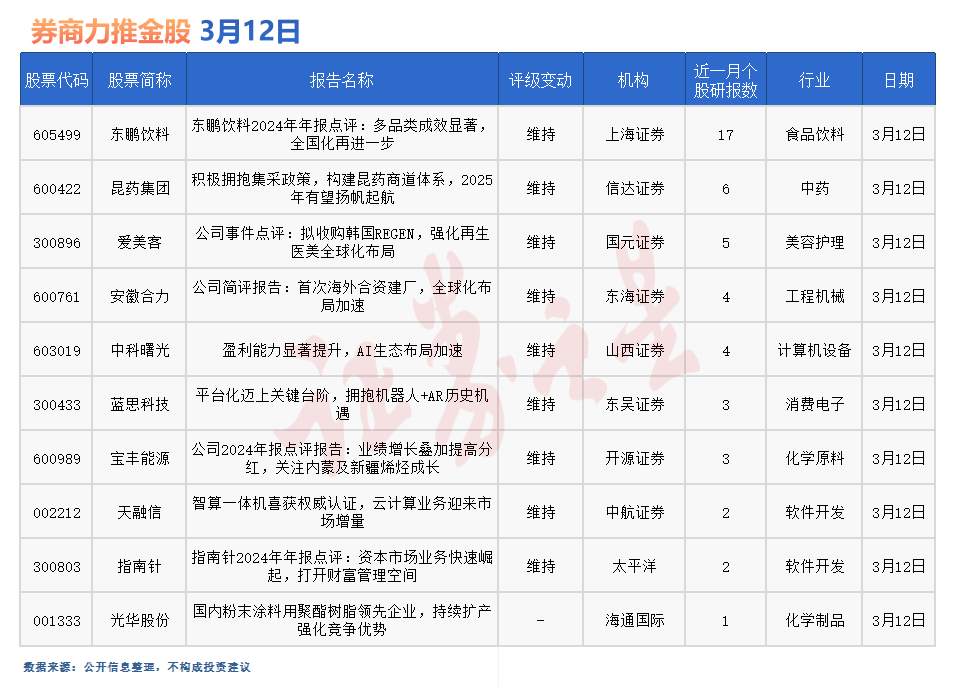The height and width of the screenshot is (691, 967).
Task: Click the 近一月个股研报数 column header
Action: 725,81
